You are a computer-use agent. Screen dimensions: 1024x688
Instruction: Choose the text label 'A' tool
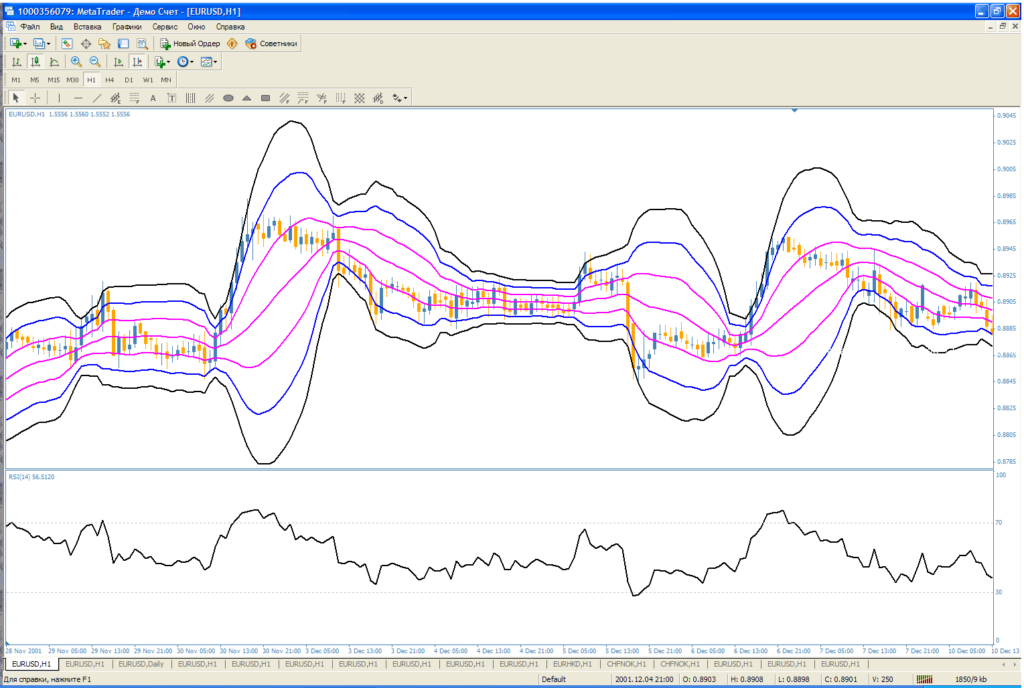point(153,98)
